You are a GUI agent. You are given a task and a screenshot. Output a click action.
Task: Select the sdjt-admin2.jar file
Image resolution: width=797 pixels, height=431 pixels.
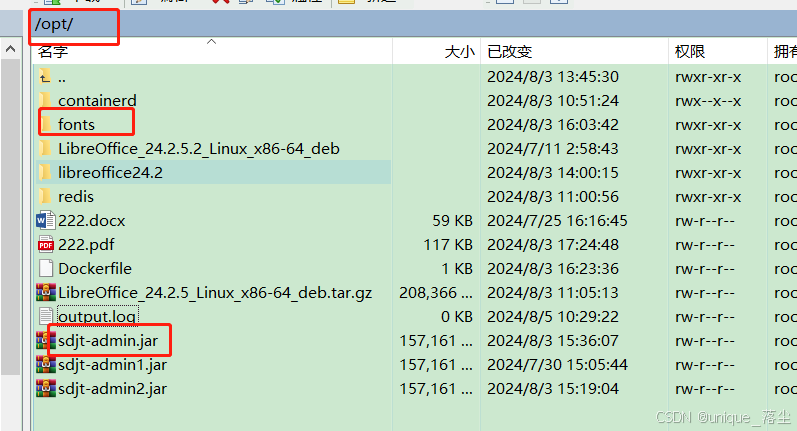pos(112,388)
